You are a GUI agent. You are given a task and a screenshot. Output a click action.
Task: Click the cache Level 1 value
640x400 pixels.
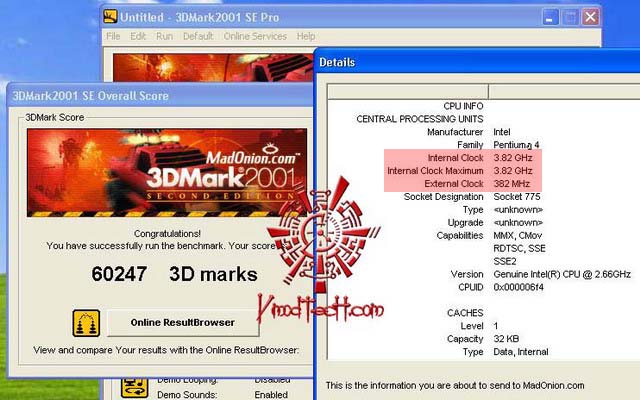click(x=496, y=326)
